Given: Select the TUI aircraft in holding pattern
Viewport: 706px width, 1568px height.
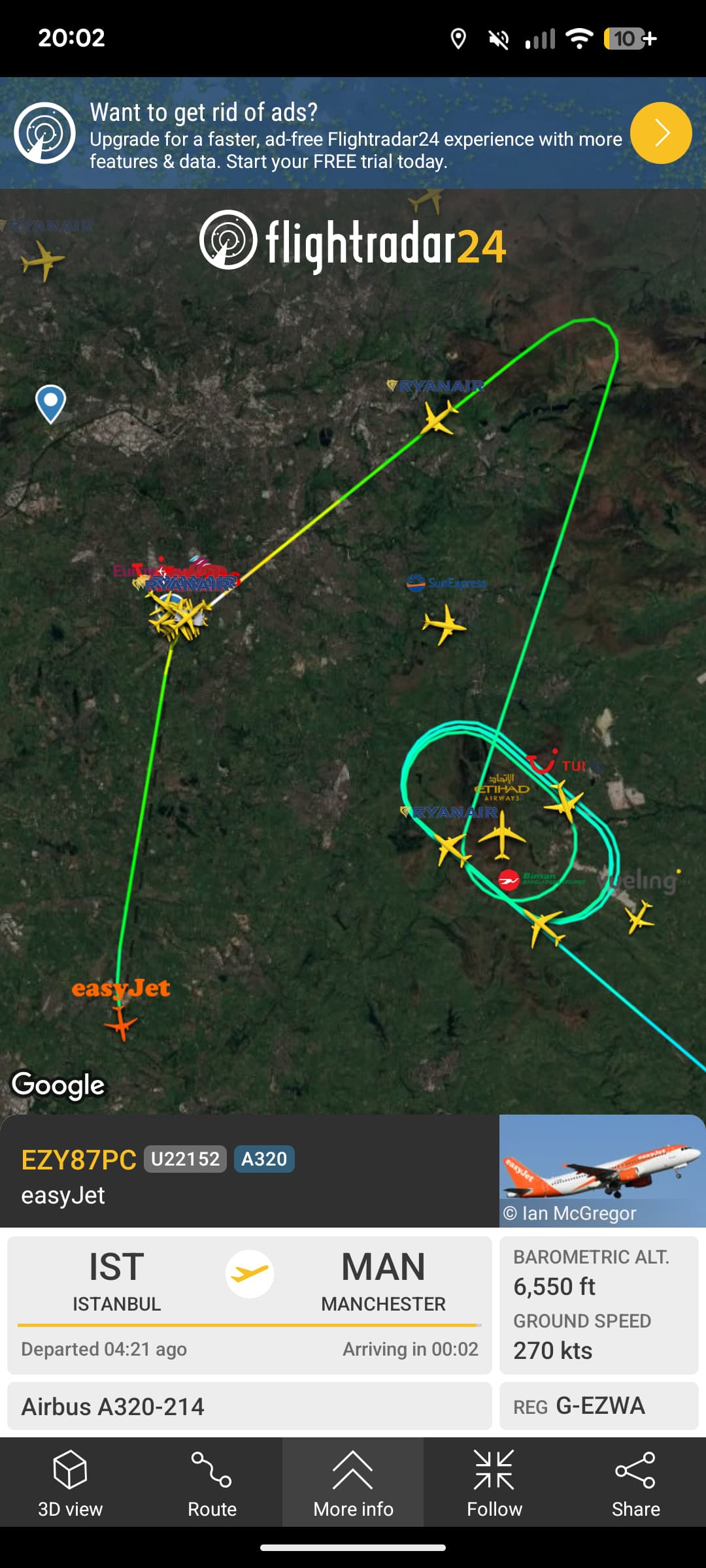Looking at the screenshot, I should 564,800.
